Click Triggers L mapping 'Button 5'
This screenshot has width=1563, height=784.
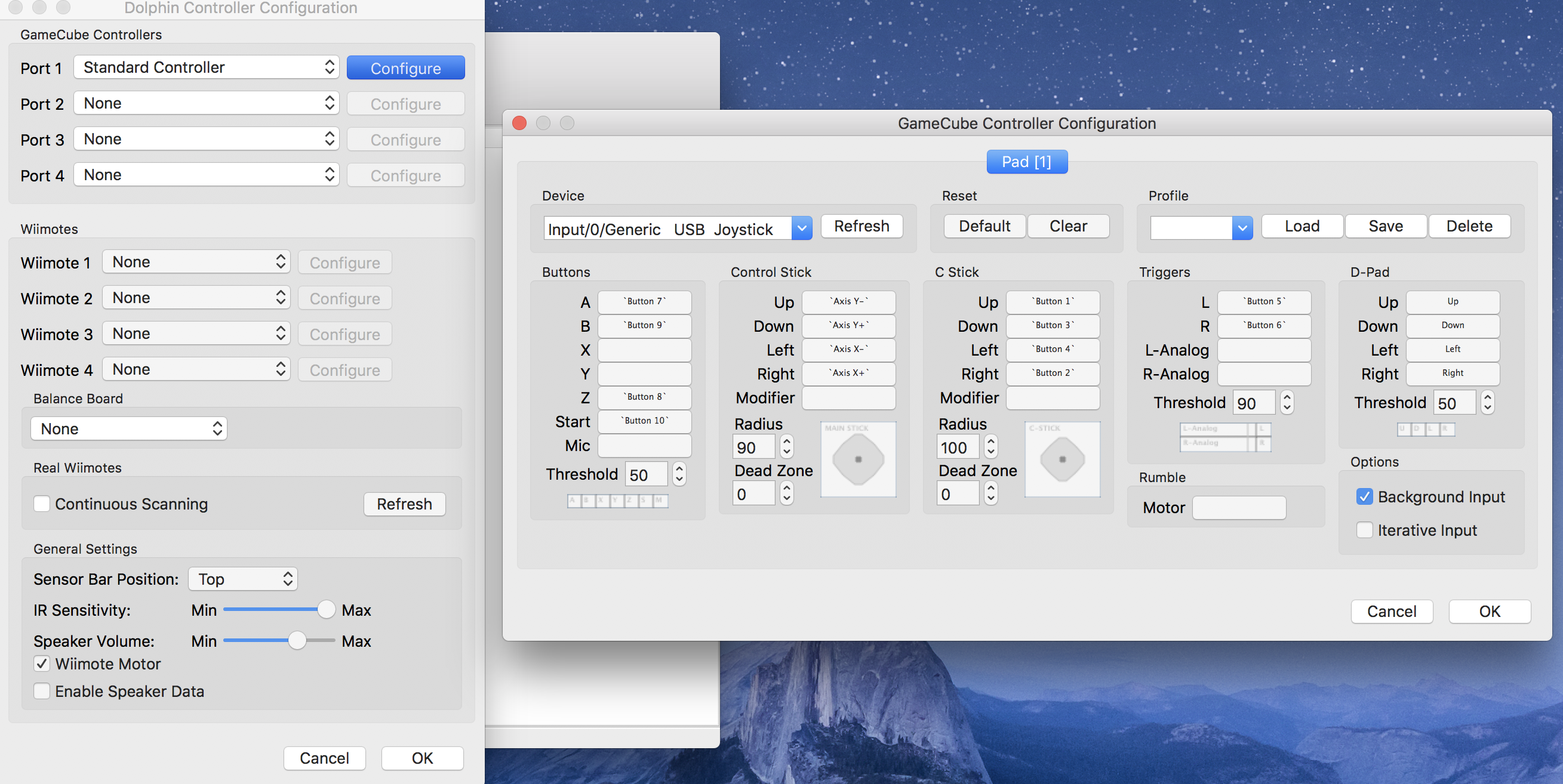(x=1264, y=301)
